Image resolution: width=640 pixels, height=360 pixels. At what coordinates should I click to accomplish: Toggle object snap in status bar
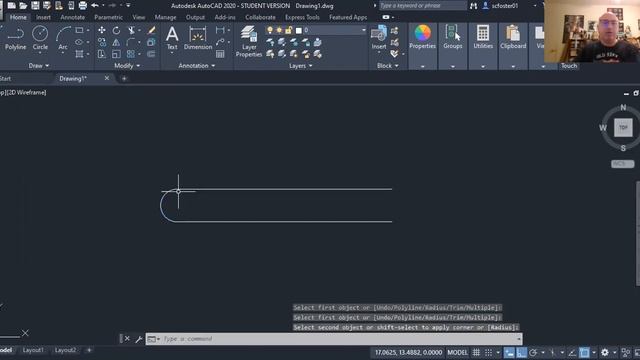point(584,352)
